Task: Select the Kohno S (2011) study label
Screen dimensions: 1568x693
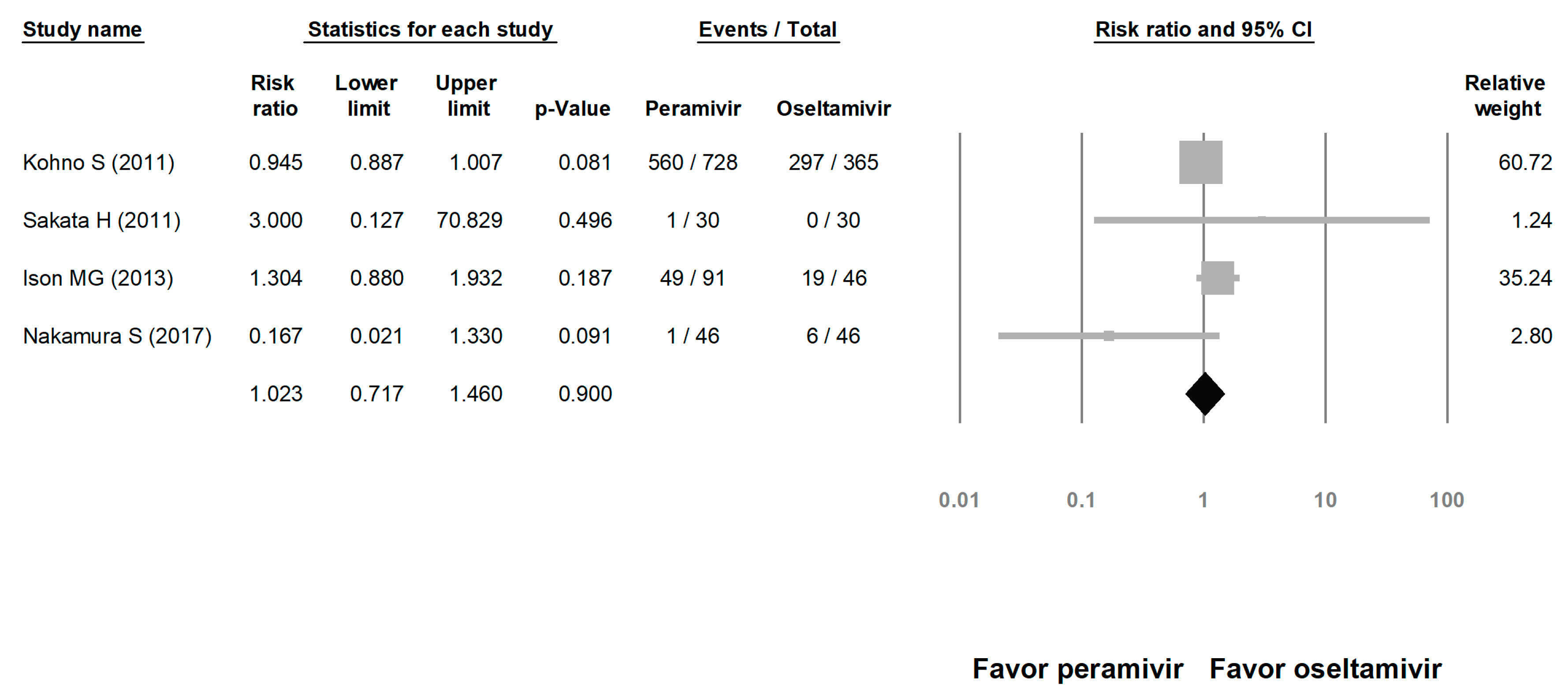Action: pyautogui.click(x=99, y=163)
